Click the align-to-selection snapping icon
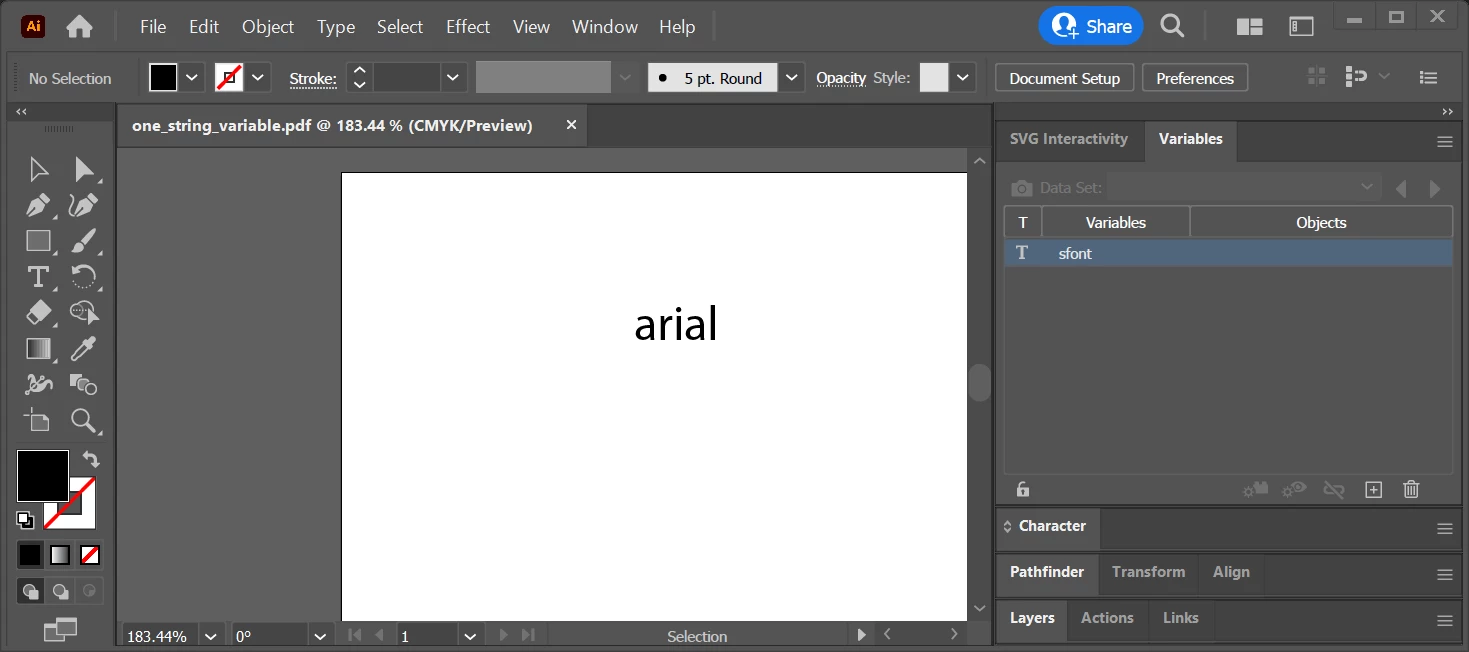Image resolution: width=1469 pixels, height=652 pixels. tap(1356, 77)
